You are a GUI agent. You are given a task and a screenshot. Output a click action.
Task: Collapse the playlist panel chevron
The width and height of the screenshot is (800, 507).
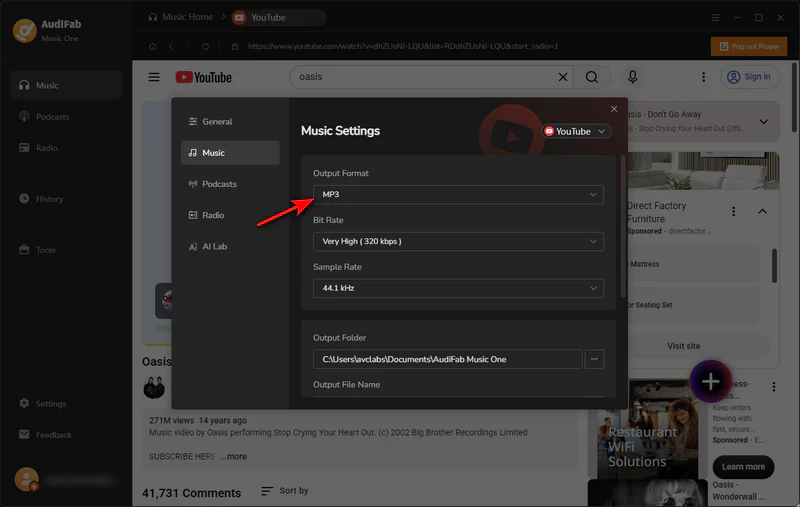[x=763, y=121]
